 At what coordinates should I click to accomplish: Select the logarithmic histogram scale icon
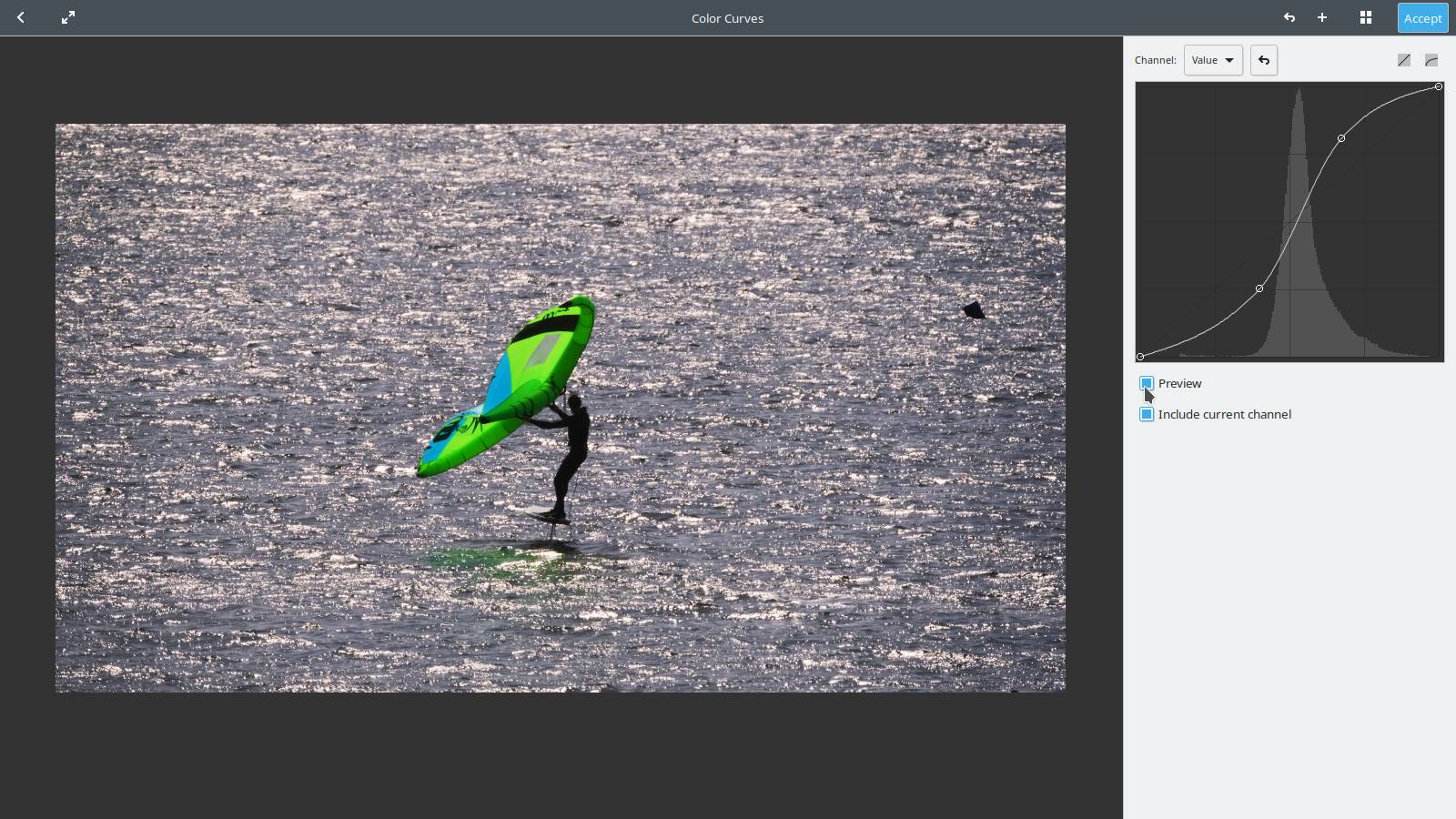point(1431,60)
